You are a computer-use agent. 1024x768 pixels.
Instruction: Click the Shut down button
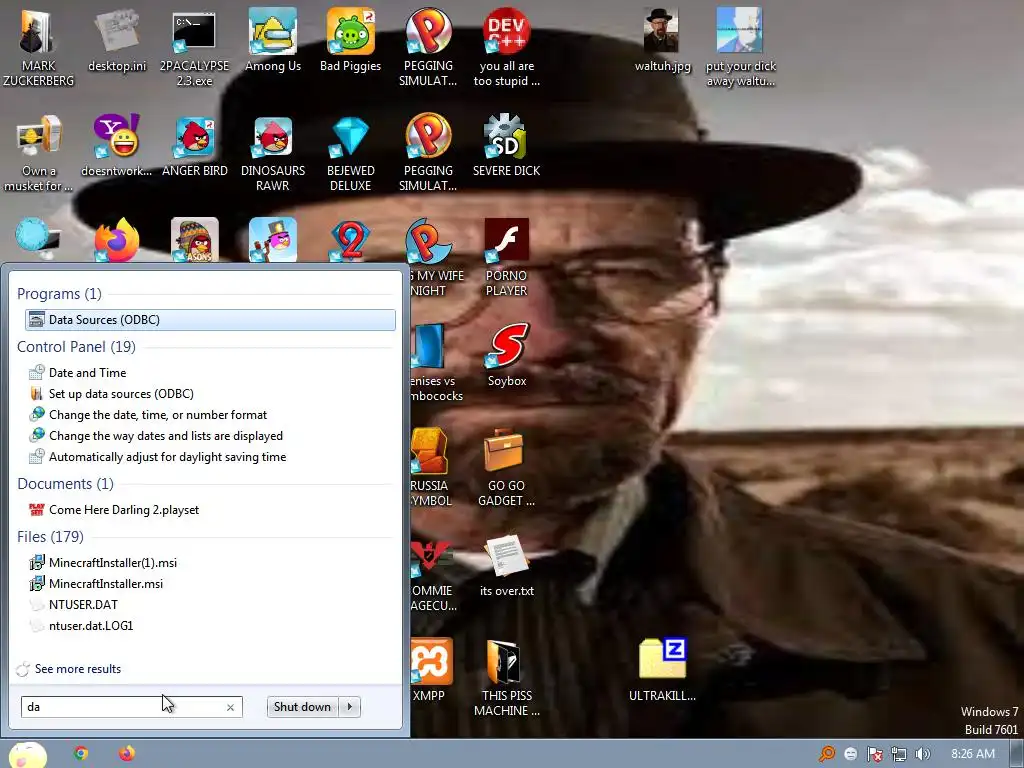(302, 707)
